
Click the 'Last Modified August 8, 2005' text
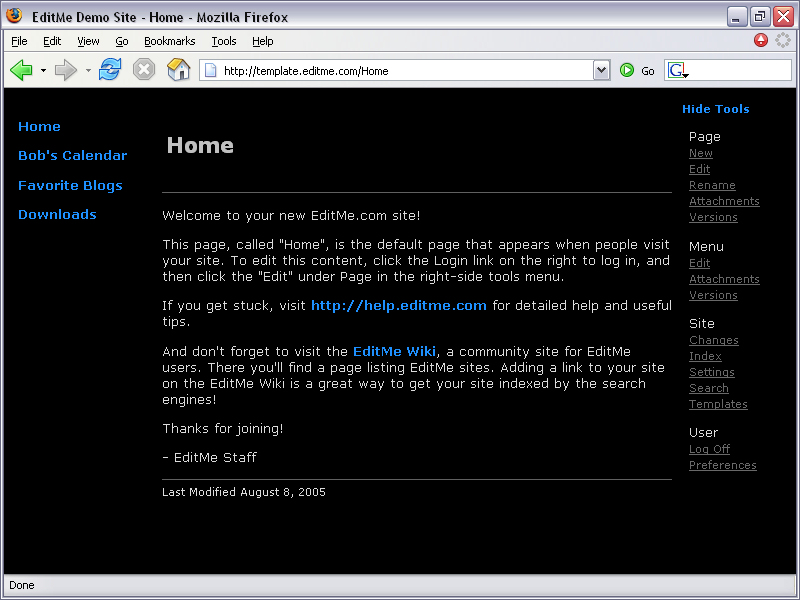click(x=244, y=492)
